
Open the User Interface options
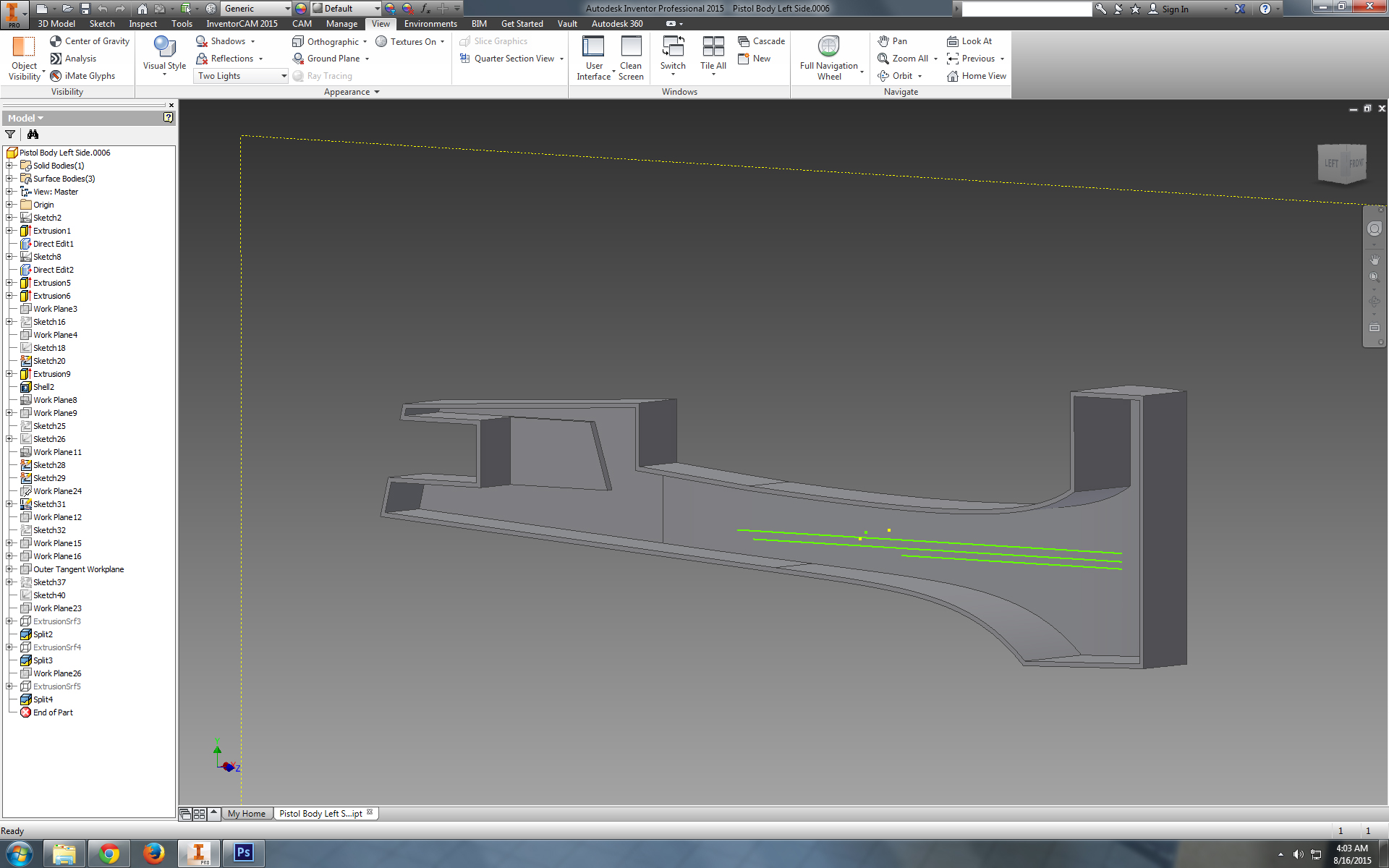point(594,58)
